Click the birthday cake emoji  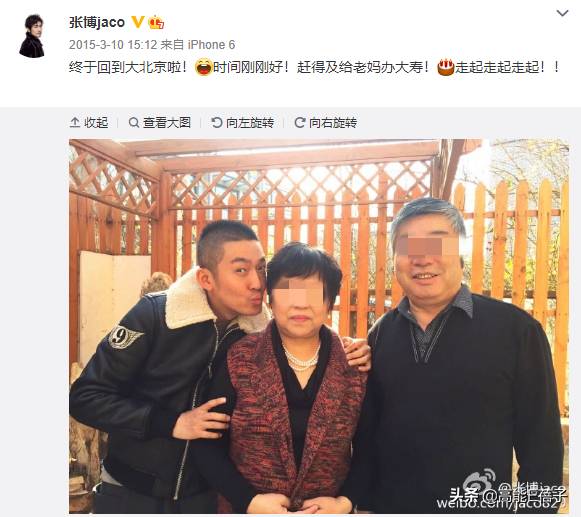446,67
